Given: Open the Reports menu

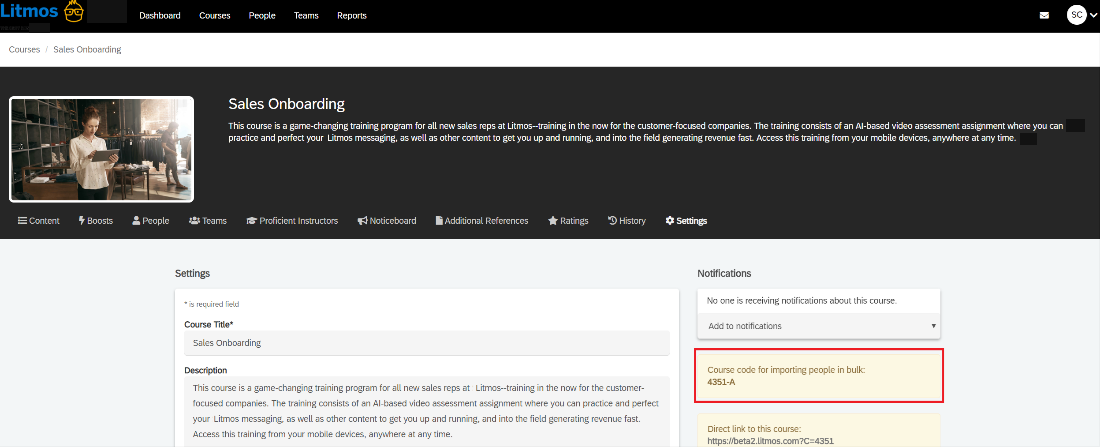Looking at the screenshot, I should [351, 15].
